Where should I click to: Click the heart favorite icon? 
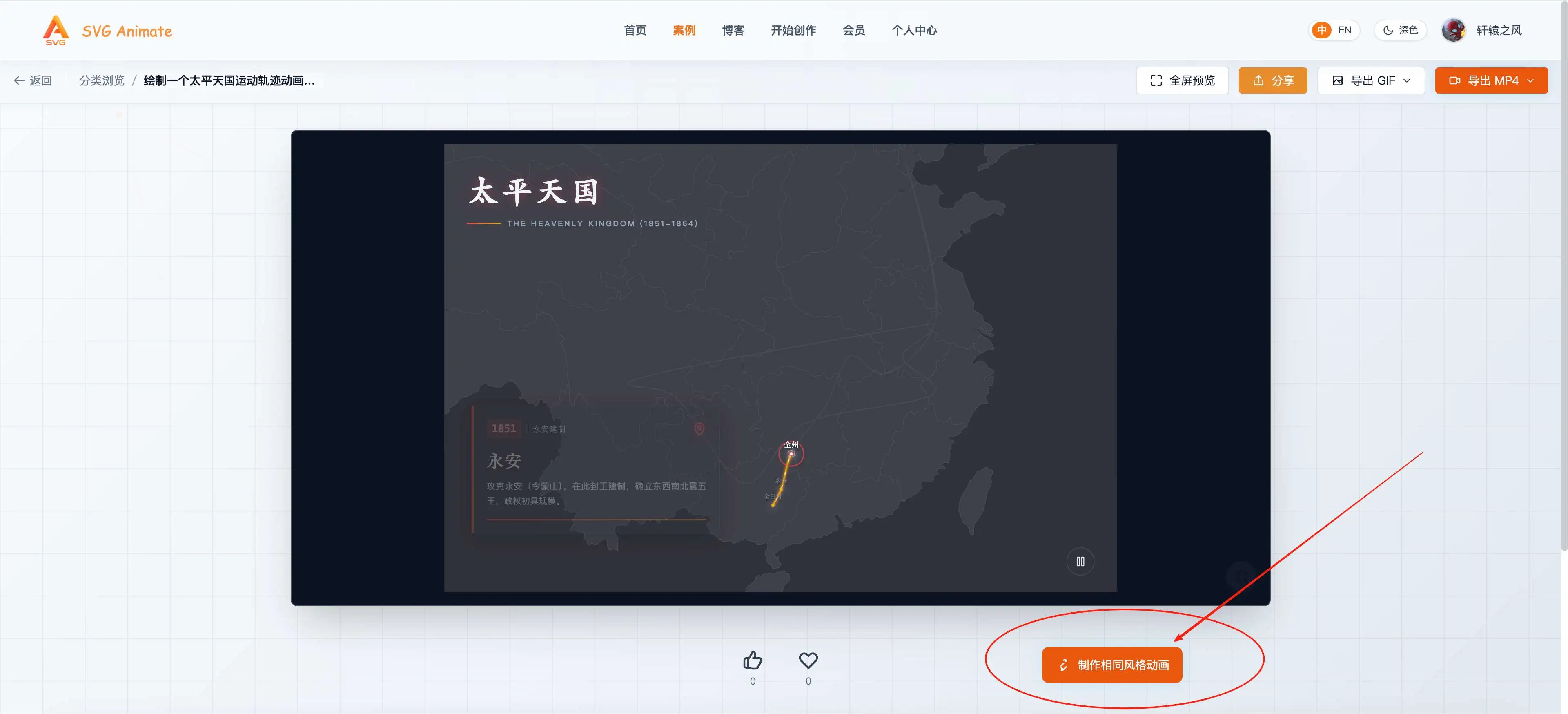coord(808,660)
